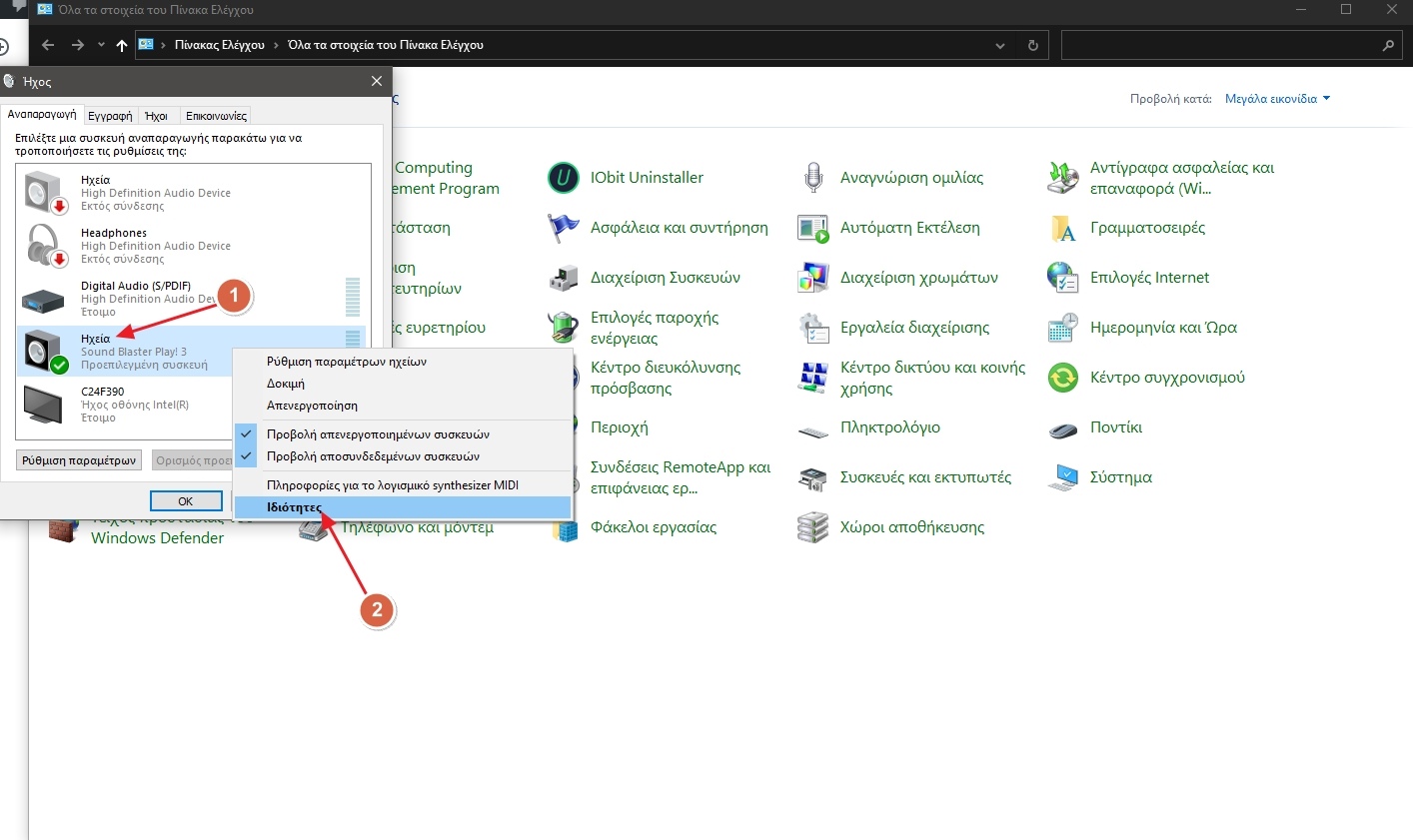The width and height of the screenshot is (1413, 840).
Task: Click the 'Ρύθμιση παραμέτρων' button
Action: (79, 460)
